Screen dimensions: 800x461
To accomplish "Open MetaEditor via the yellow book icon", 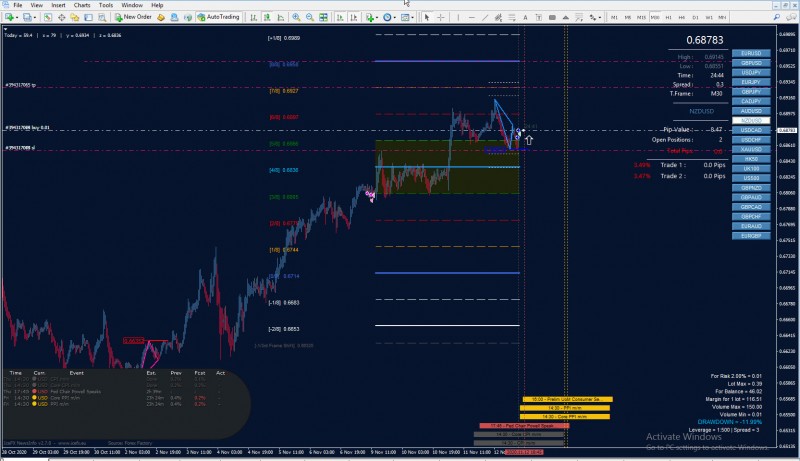I will (x=161, y=17).
